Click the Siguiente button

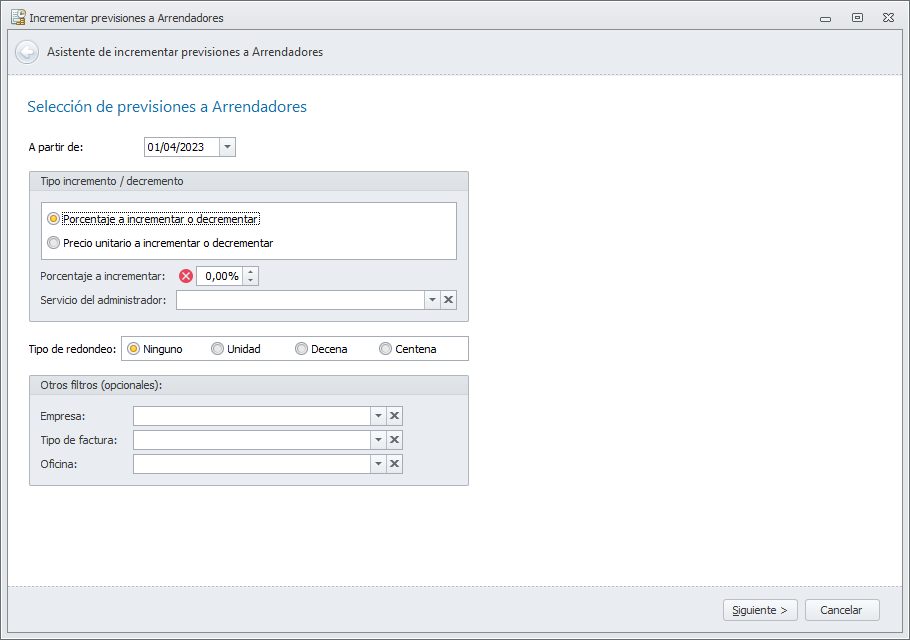(760, 610)
